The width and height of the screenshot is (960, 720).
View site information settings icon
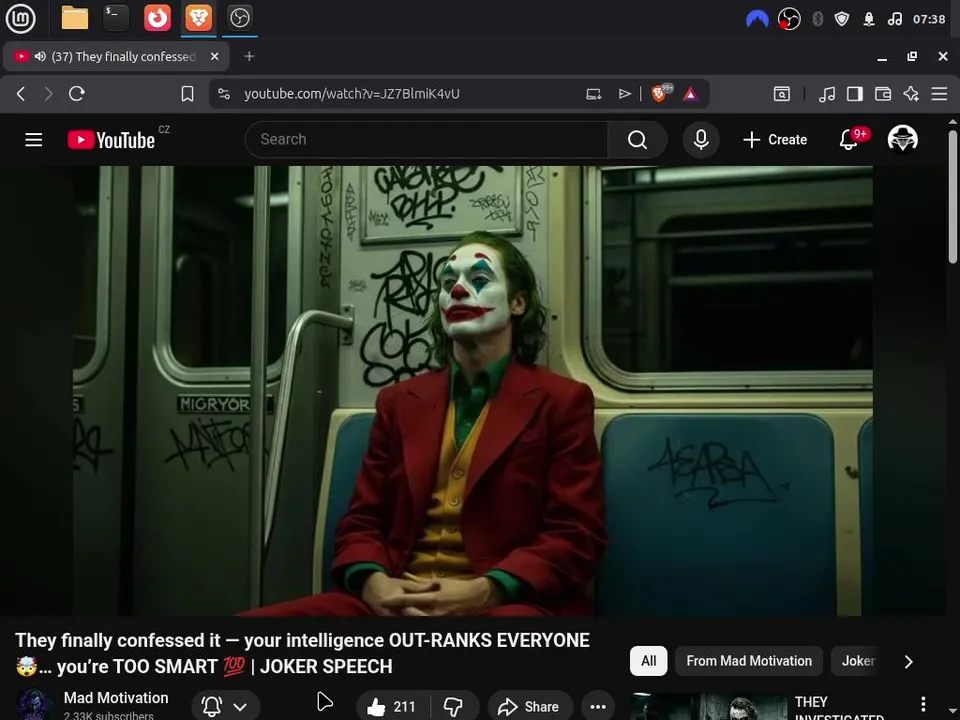pyautogui.click(x=224, y=94)
